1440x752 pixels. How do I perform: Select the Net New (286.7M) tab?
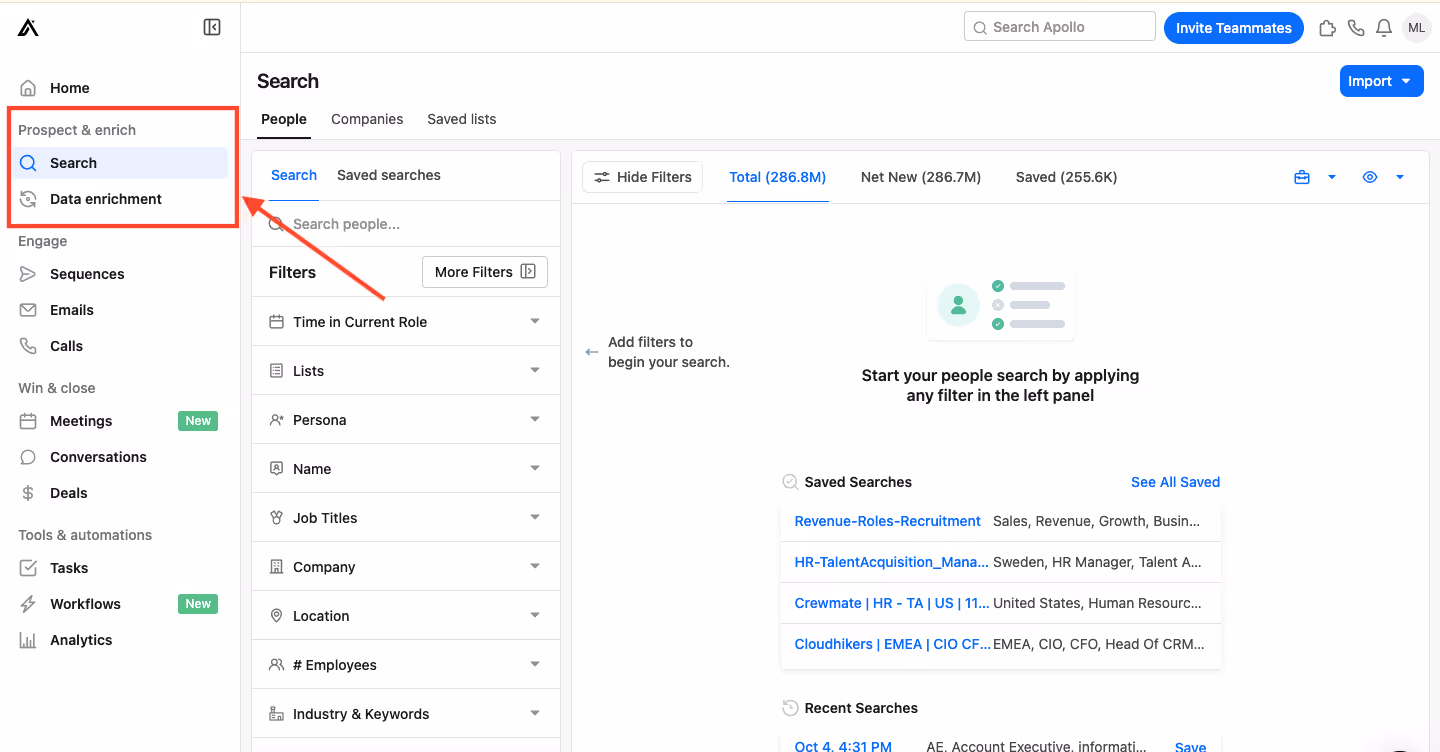(921, 177)
